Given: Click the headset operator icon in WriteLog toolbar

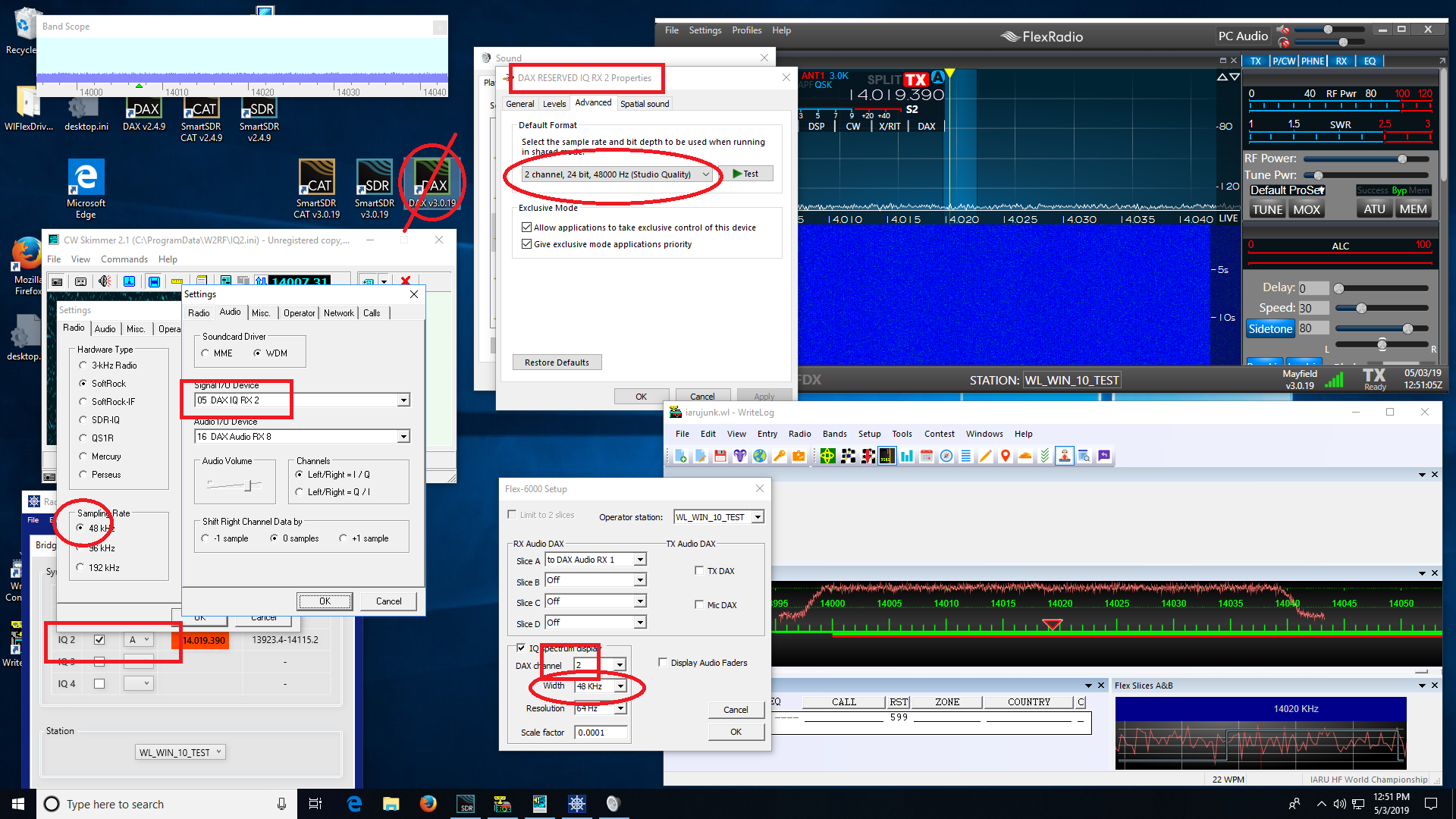Looking at the screenshot, I should [1065, 456].
